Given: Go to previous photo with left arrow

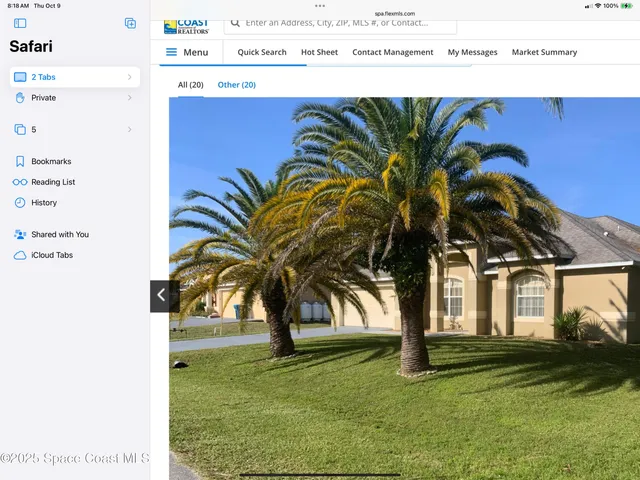Looking at the screenshot, I should coord(162,296).
